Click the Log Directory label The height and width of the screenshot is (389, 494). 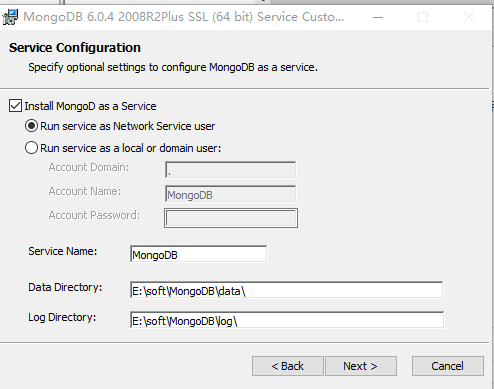click(62, 317)
